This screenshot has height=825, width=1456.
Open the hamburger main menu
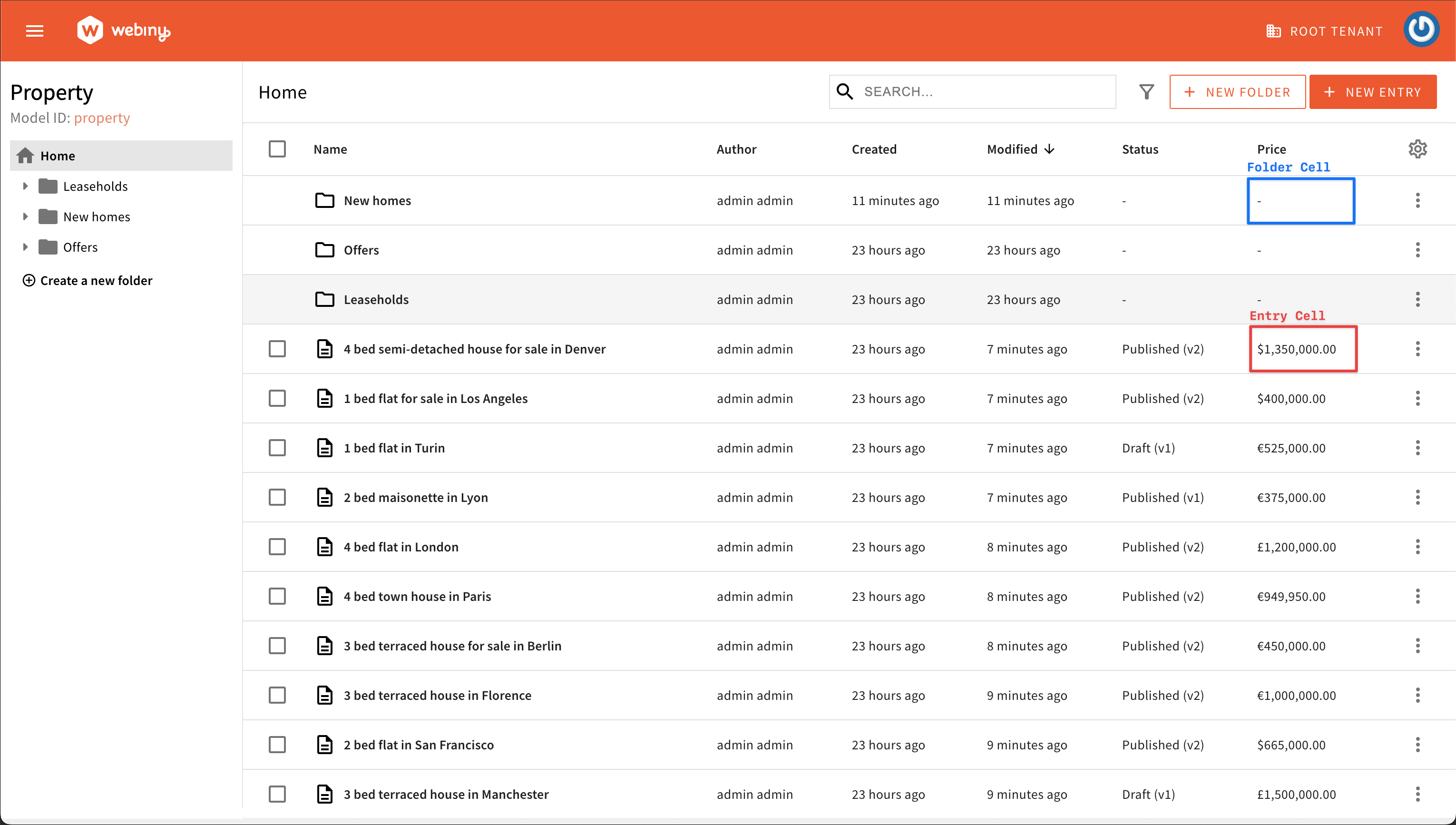click(x=35, y=30)
